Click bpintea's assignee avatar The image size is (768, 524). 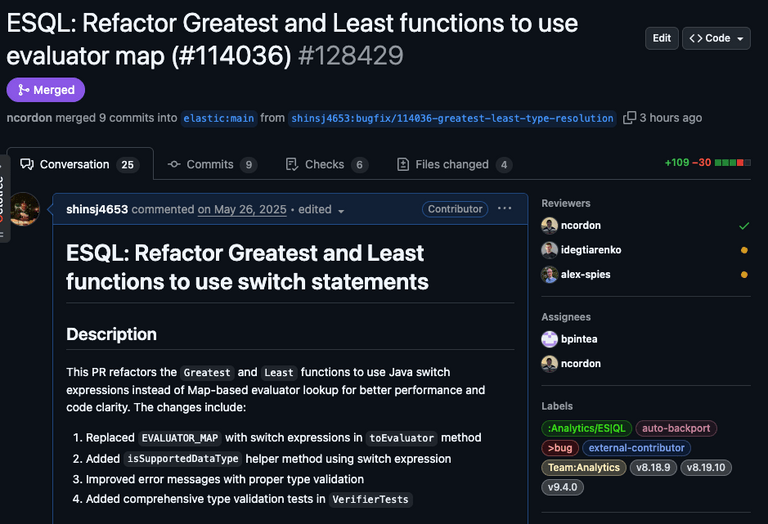[x=549, y=339]
